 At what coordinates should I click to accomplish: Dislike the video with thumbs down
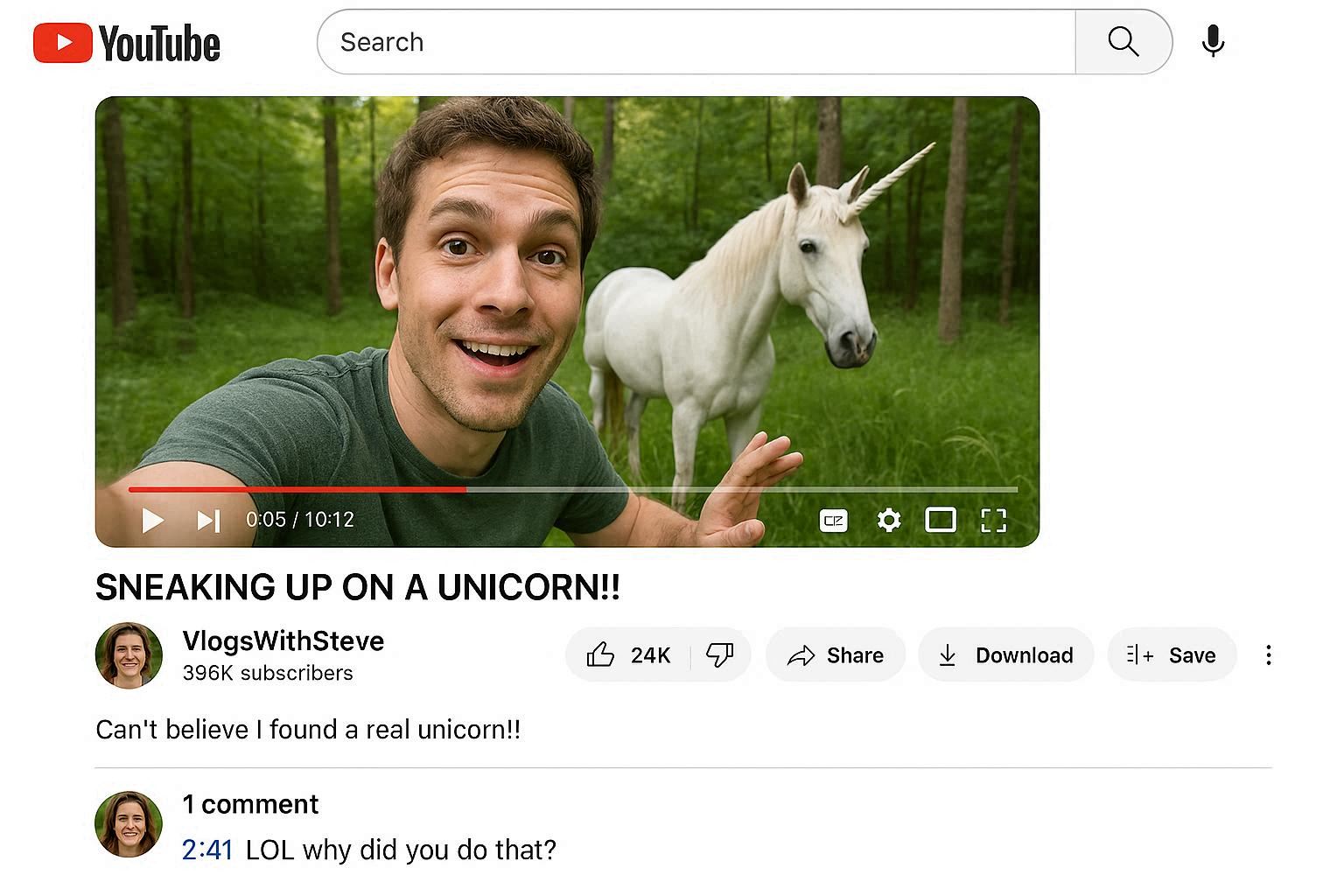tap(720, 654)
